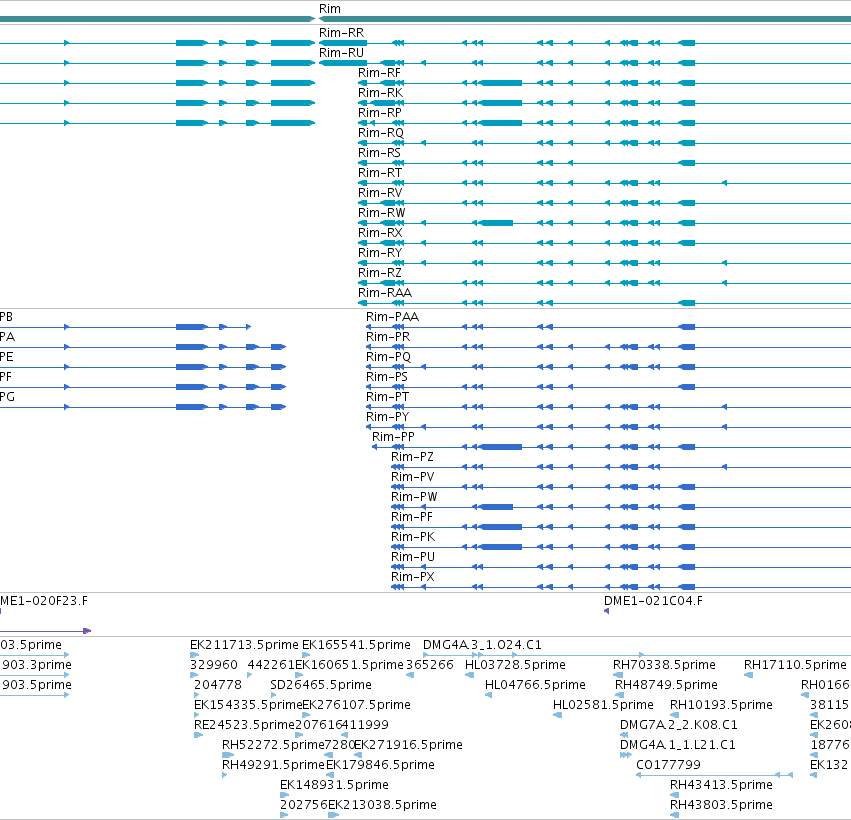
Task: Click the Rim-PV protein name
Action: (412, 477)
